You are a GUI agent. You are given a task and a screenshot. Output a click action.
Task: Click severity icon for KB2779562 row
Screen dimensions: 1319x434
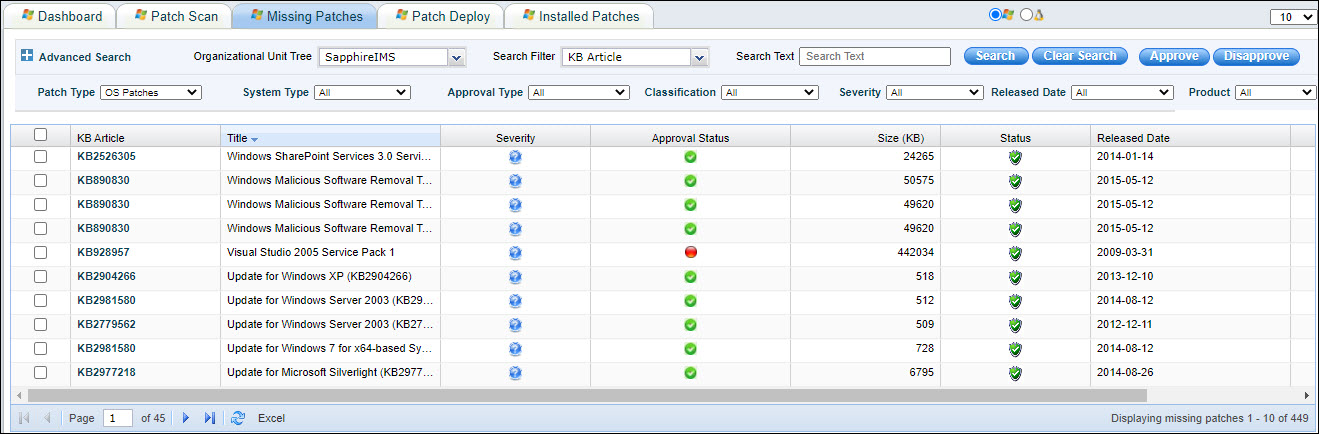tap(515, 325)
